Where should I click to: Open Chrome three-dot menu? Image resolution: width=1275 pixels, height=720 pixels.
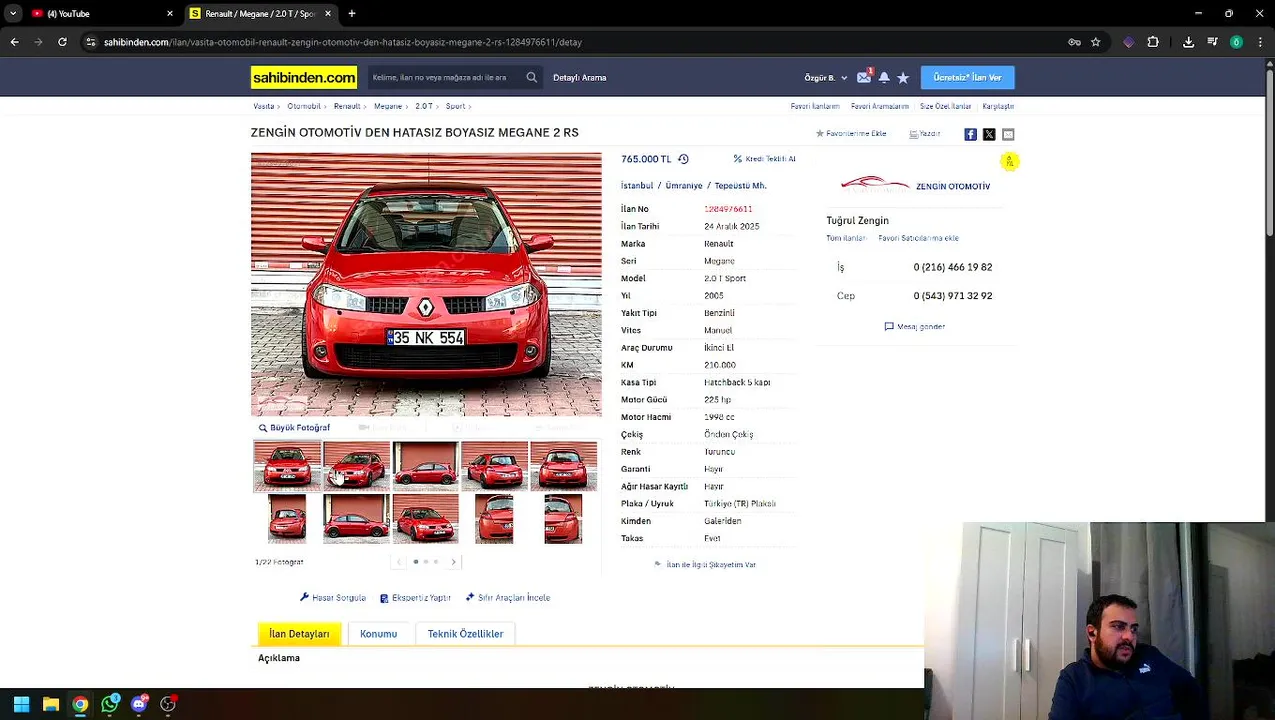1260,42
